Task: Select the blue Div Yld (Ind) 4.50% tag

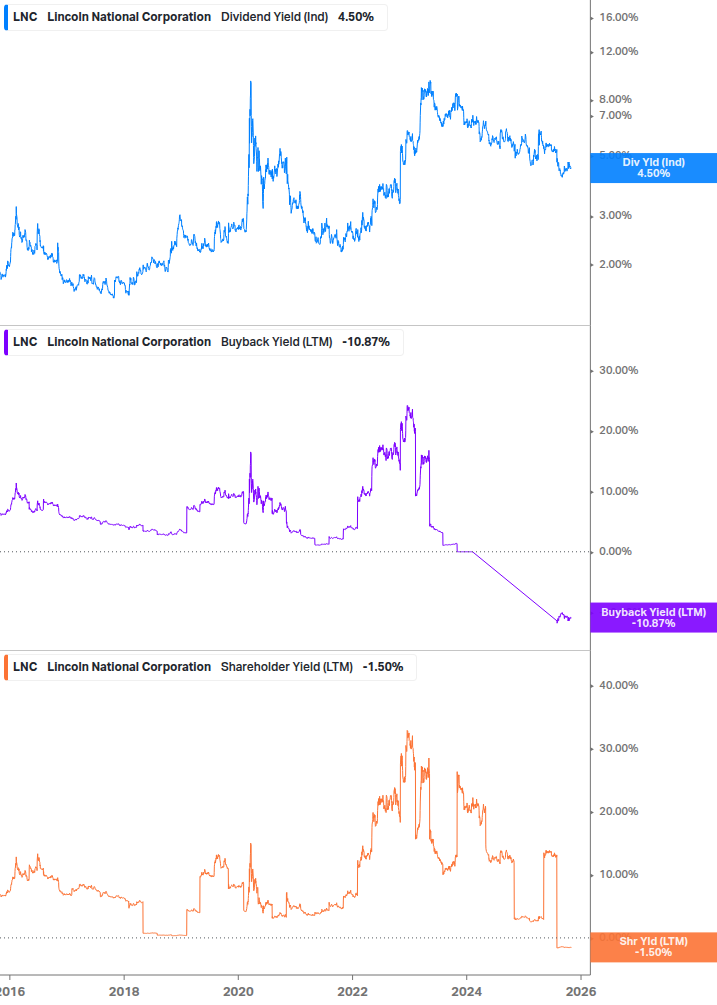Action: coord(654,168)
